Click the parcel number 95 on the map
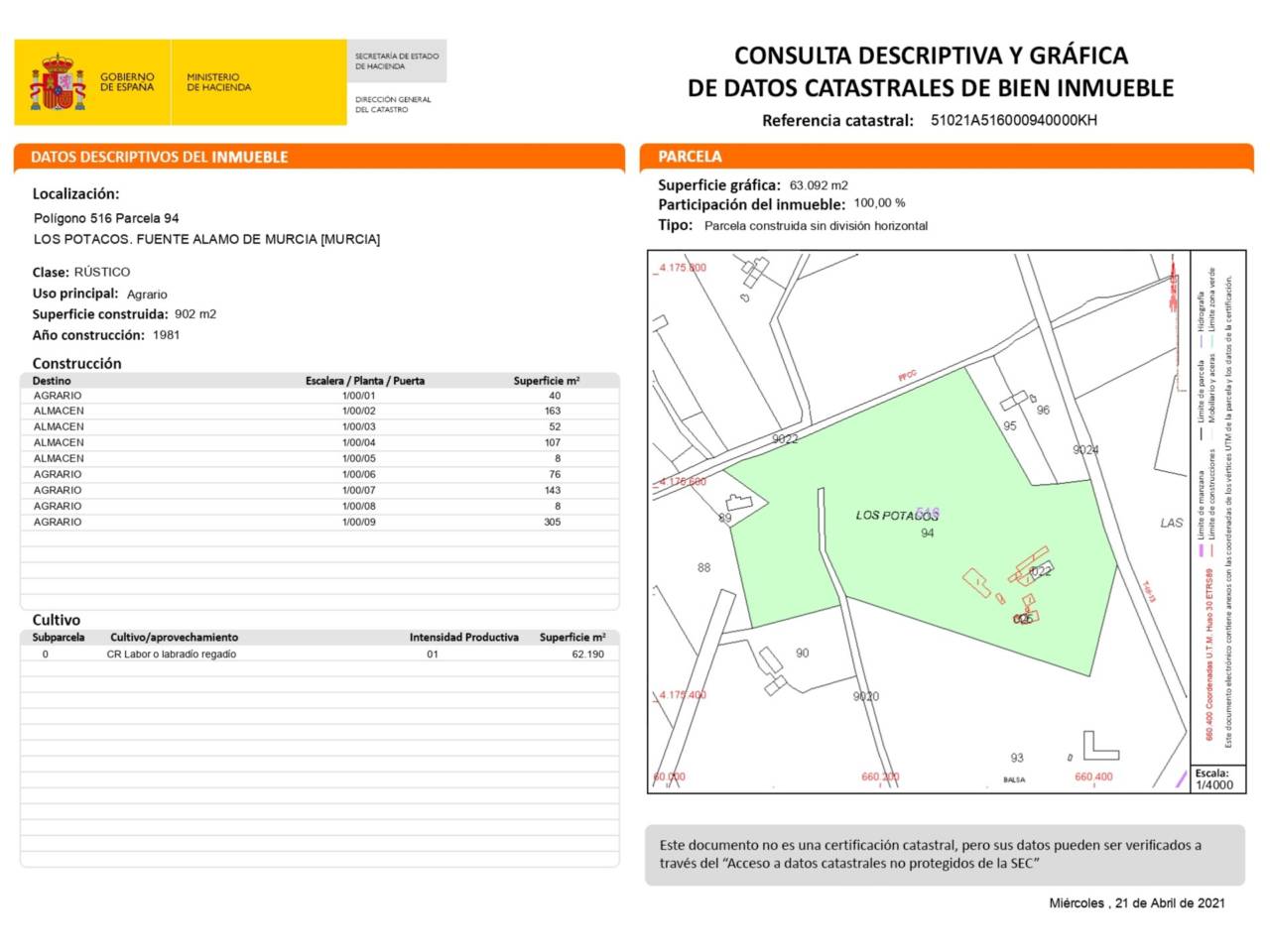 pos(1010,426)
